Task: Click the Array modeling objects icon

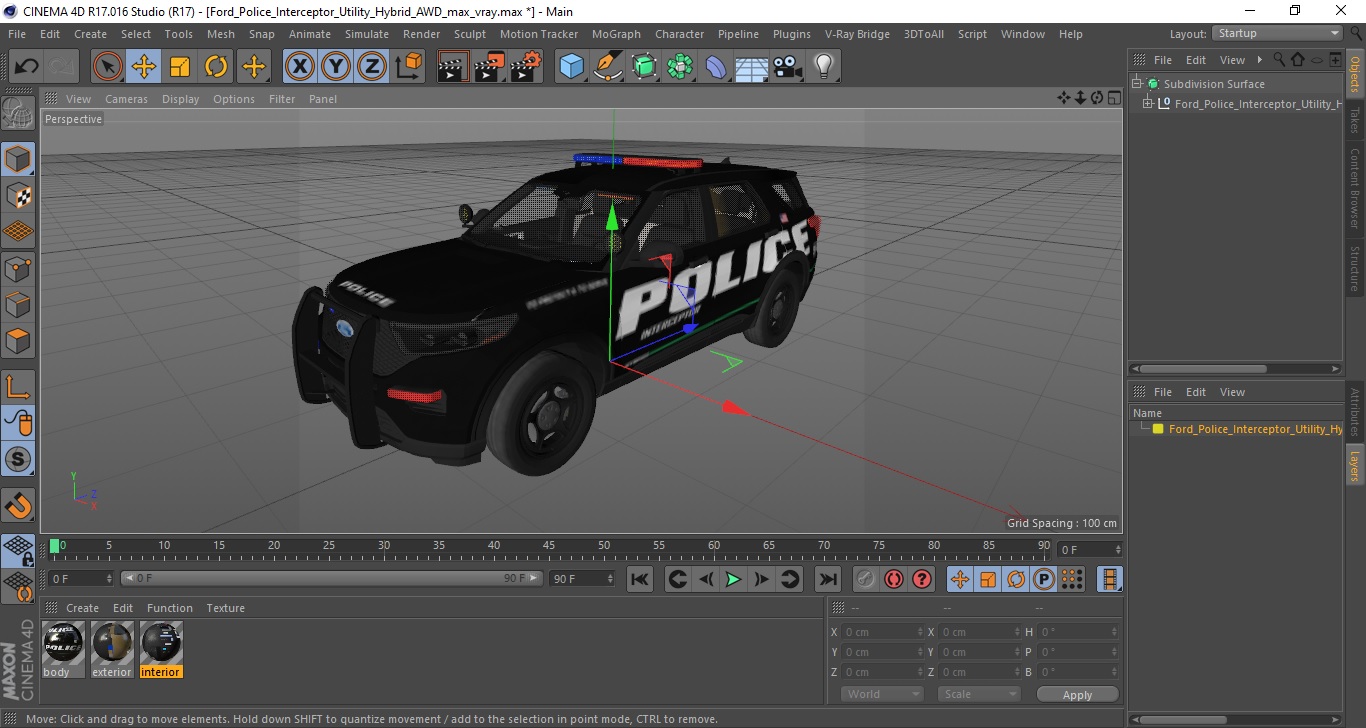Action: click(x=680, y=67)
